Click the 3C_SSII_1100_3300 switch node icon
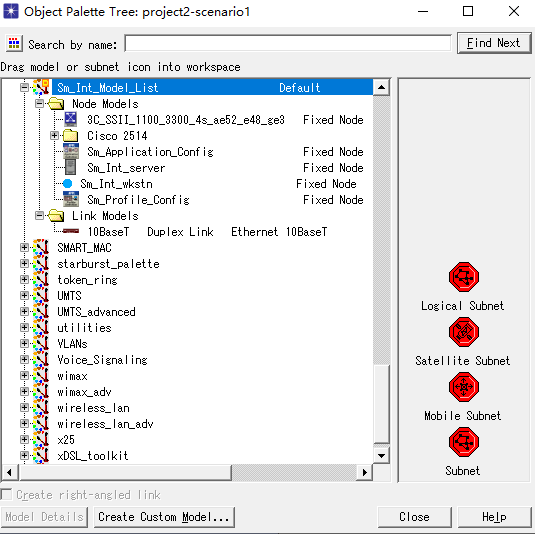The image size is (535, 534). pyautogui.click(x=71, y=119)
